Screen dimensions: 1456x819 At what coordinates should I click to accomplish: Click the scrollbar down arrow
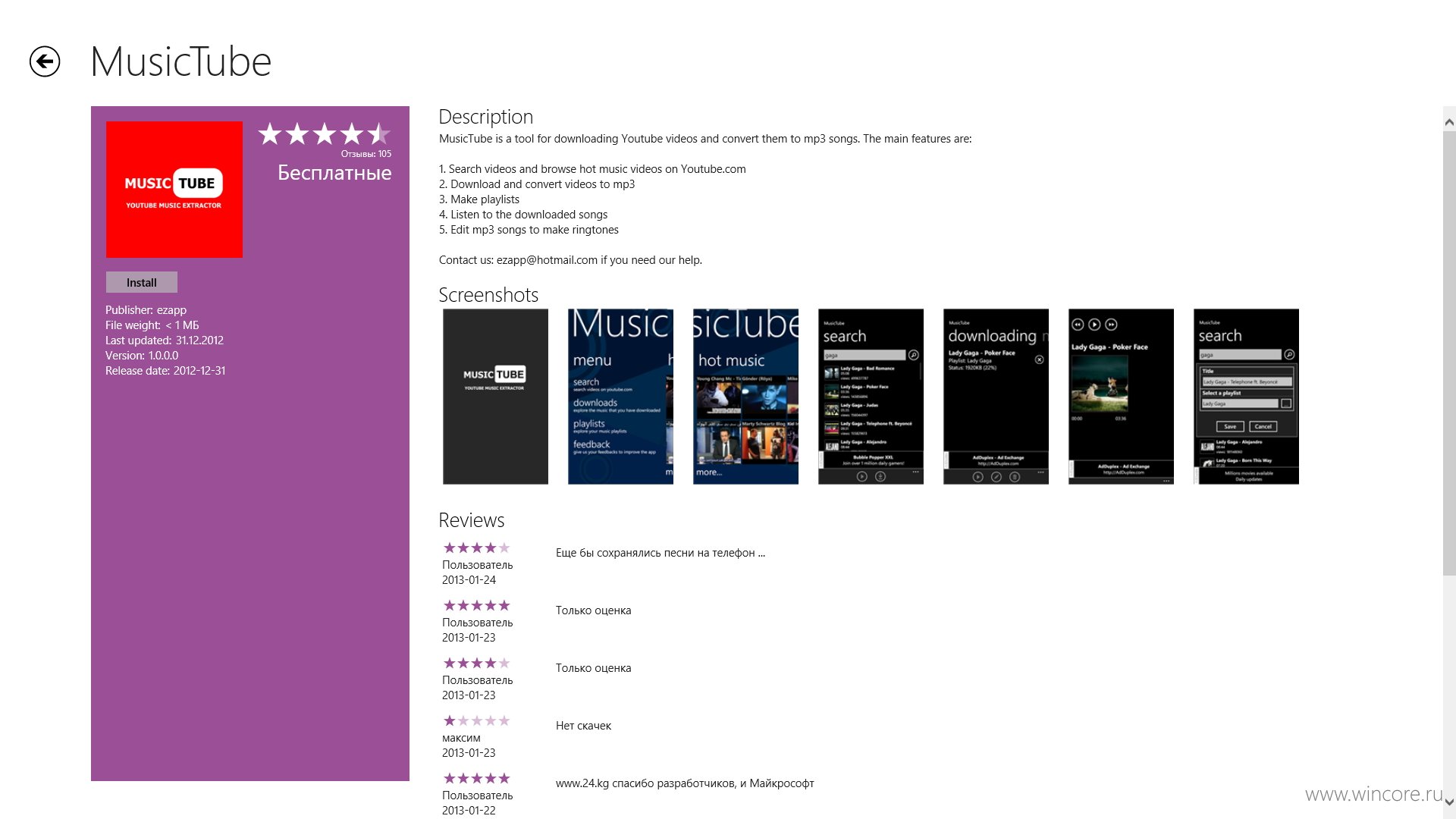[x=1449, y=802]
